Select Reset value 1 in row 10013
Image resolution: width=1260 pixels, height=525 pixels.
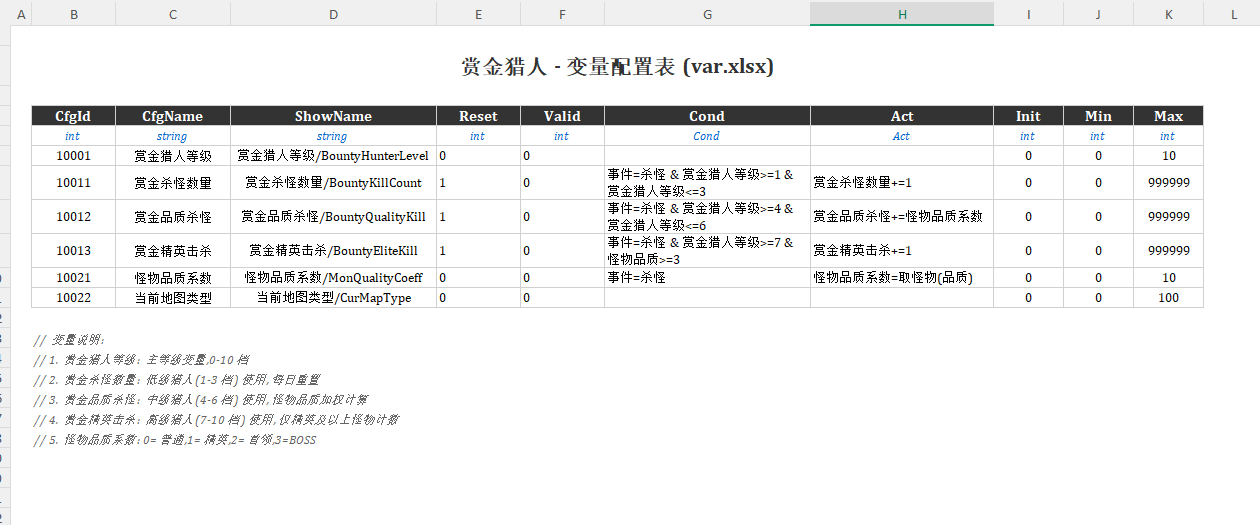[478, 251]
